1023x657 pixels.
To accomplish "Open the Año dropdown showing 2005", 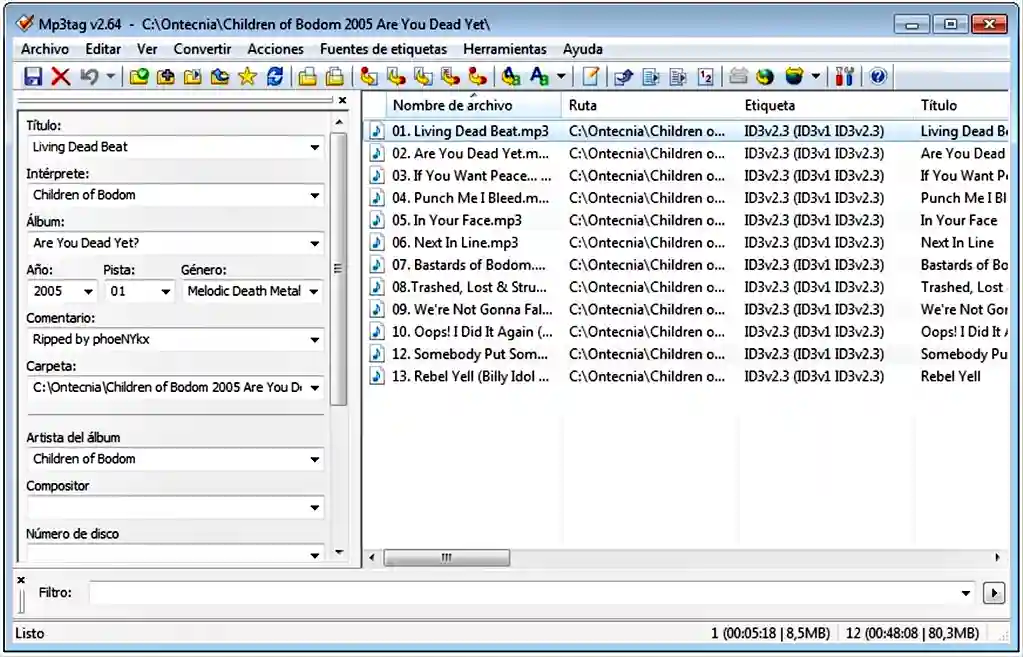I will pyautogui.click(x=88, y=291).
